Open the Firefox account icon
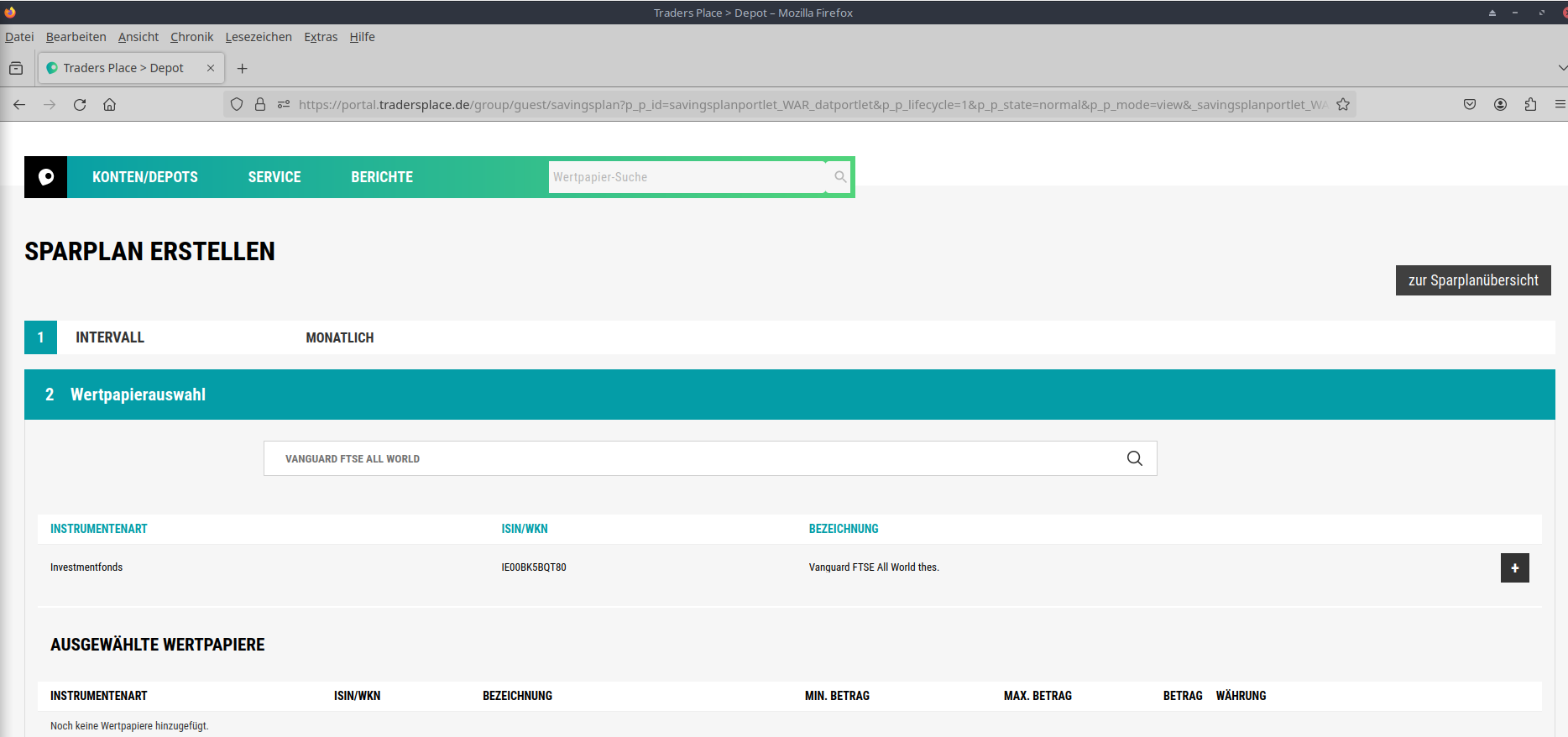This screenshot has height=737, width=1568. (1500, 104)
